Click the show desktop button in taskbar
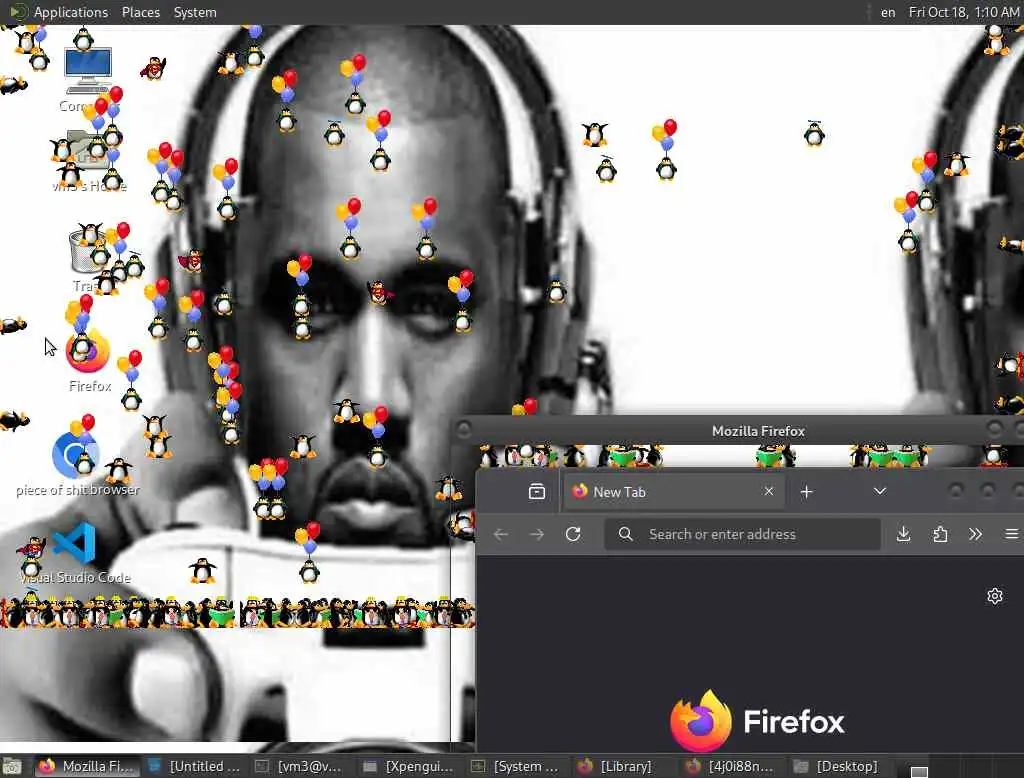The image size is (1024, 778). pos(12,766)
